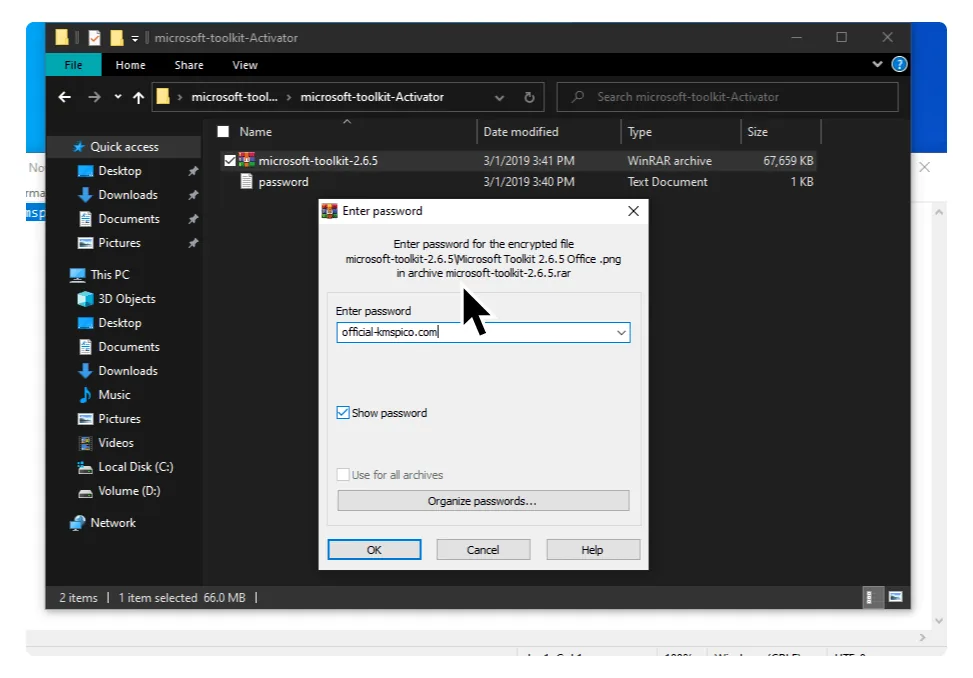The width and height of the screenshot is (973, 678).
Task: Click the password file name
Action: coord(283,182)
